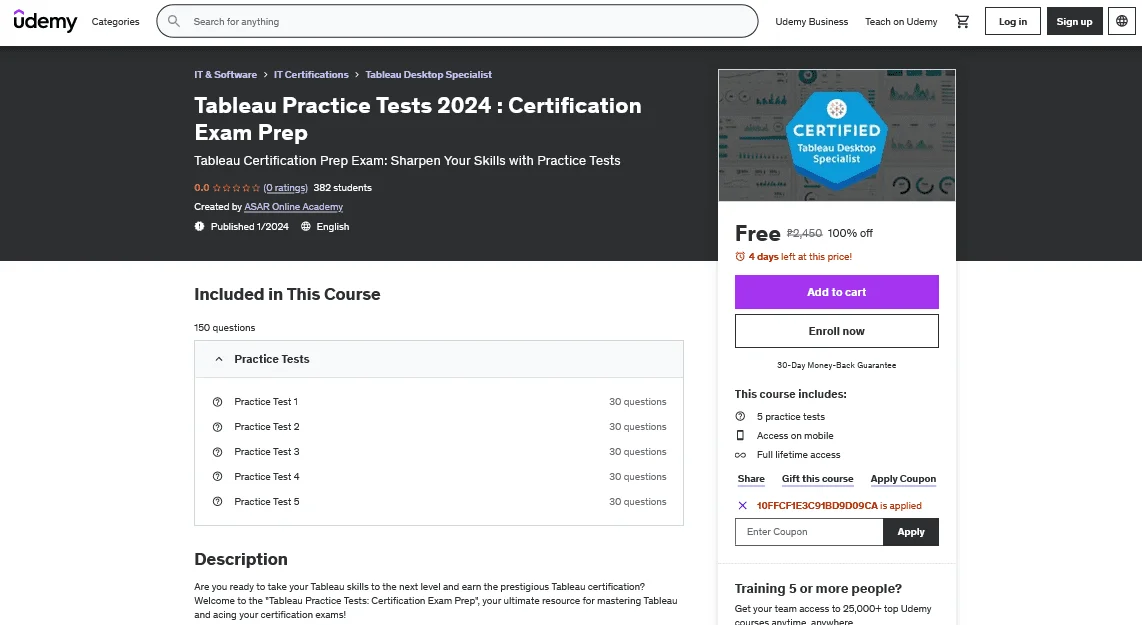This screenshot has width=1142, height=625.
Task: Open the Gift this course link
Action: (x=817, y=479)
